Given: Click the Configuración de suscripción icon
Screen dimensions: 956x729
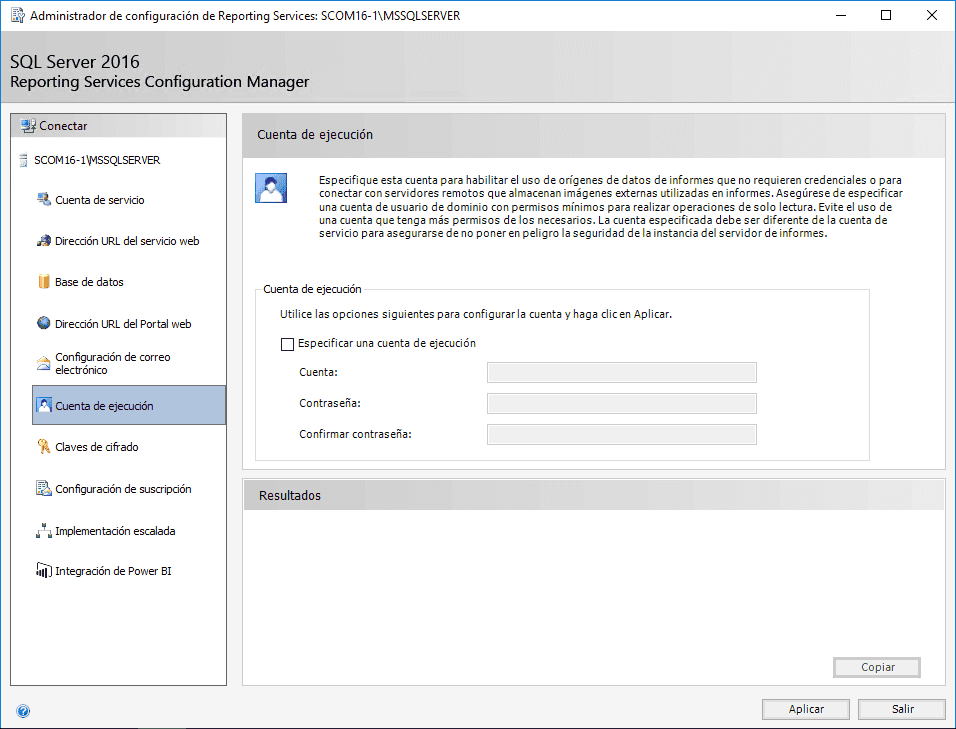Looking at the screenshot, I should tap(43, 488).
